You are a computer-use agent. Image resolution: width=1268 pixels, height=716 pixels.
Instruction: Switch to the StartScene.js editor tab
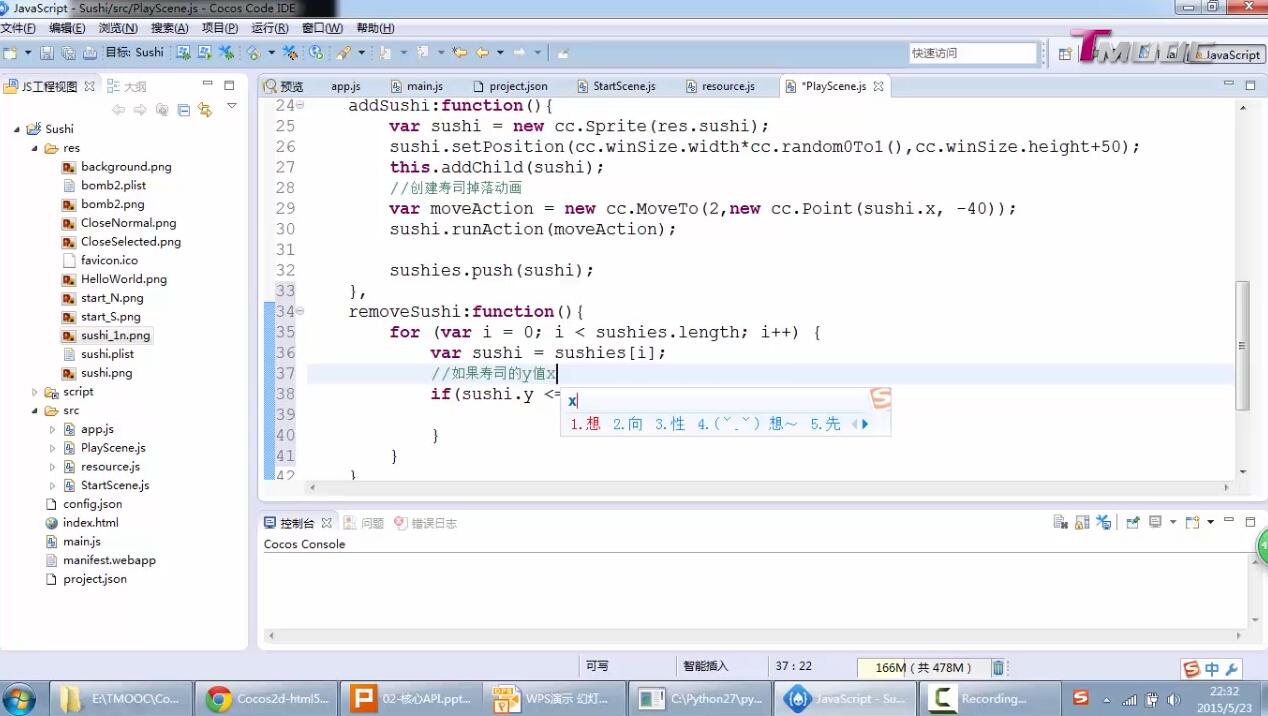(623, 86)
